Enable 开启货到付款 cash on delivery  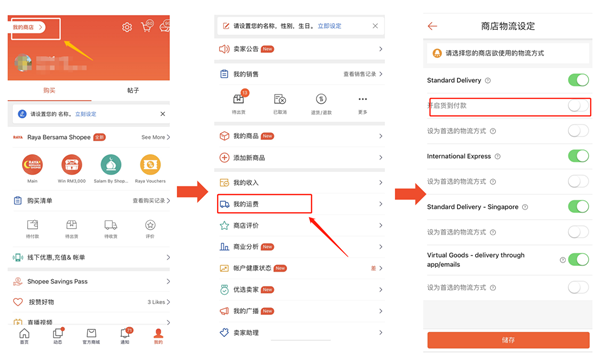[578, 106]
